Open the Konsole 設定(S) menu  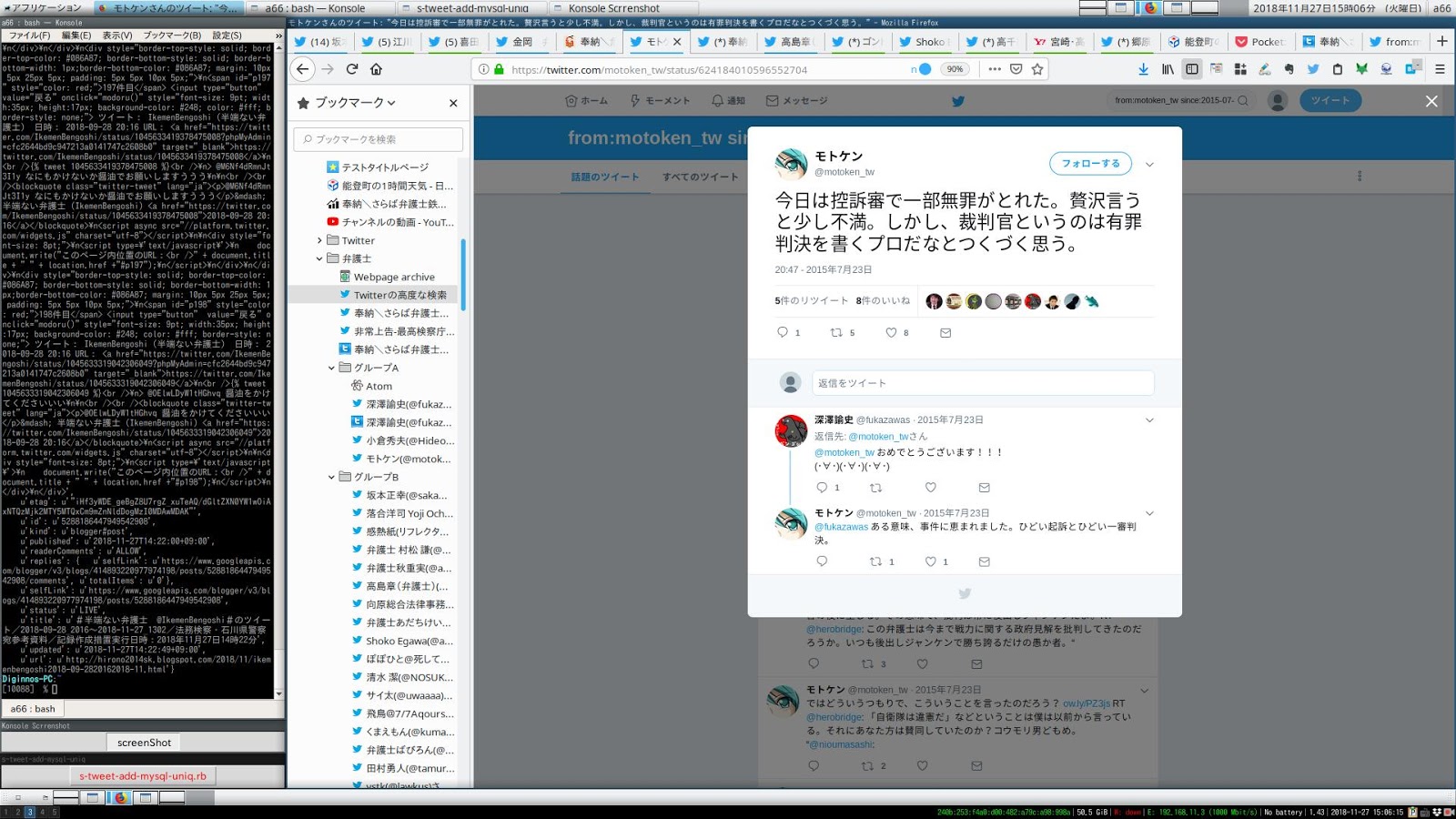[227, 35]
